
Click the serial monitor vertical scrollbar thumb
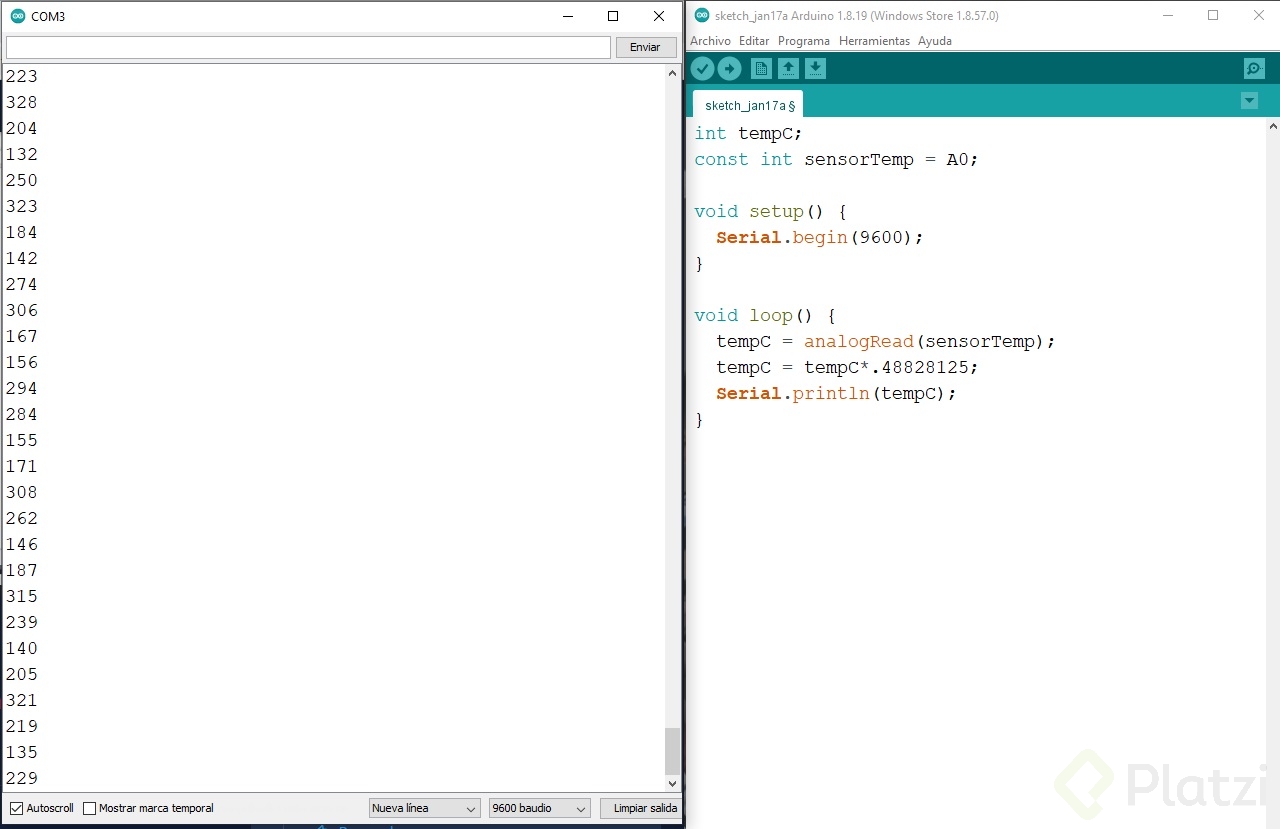(x=672, y=751)
